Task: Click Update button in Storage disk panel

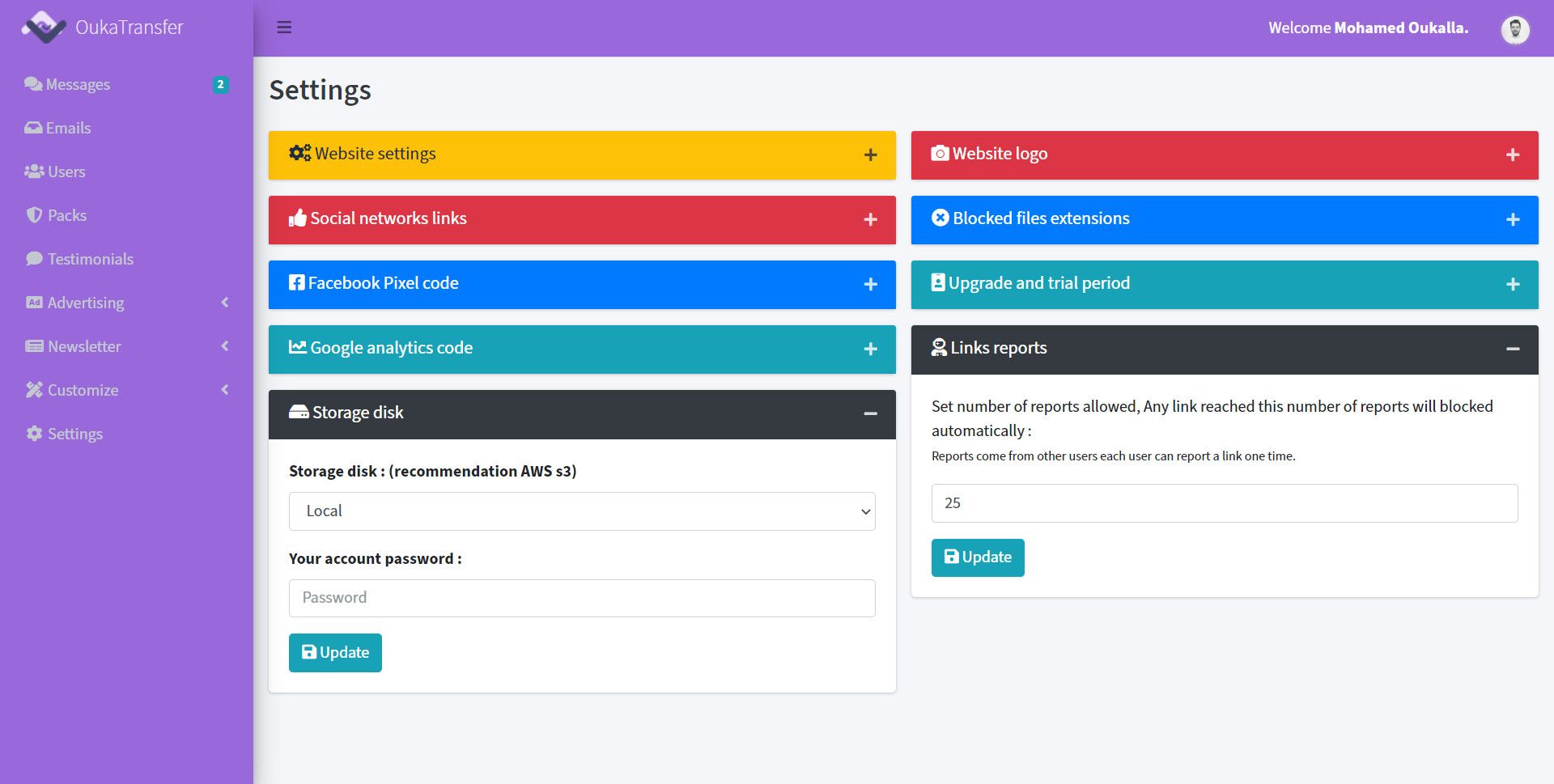Action: [335, 653]
